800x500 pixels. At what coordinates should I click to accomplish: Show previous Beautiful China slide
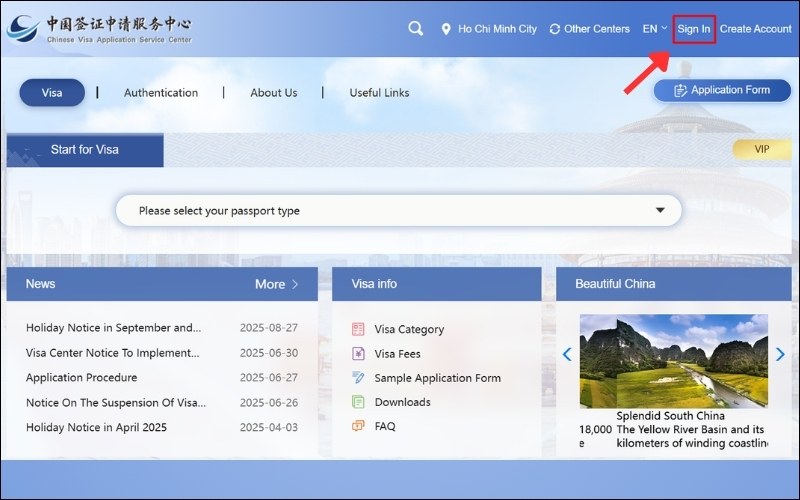pos(566,354)
